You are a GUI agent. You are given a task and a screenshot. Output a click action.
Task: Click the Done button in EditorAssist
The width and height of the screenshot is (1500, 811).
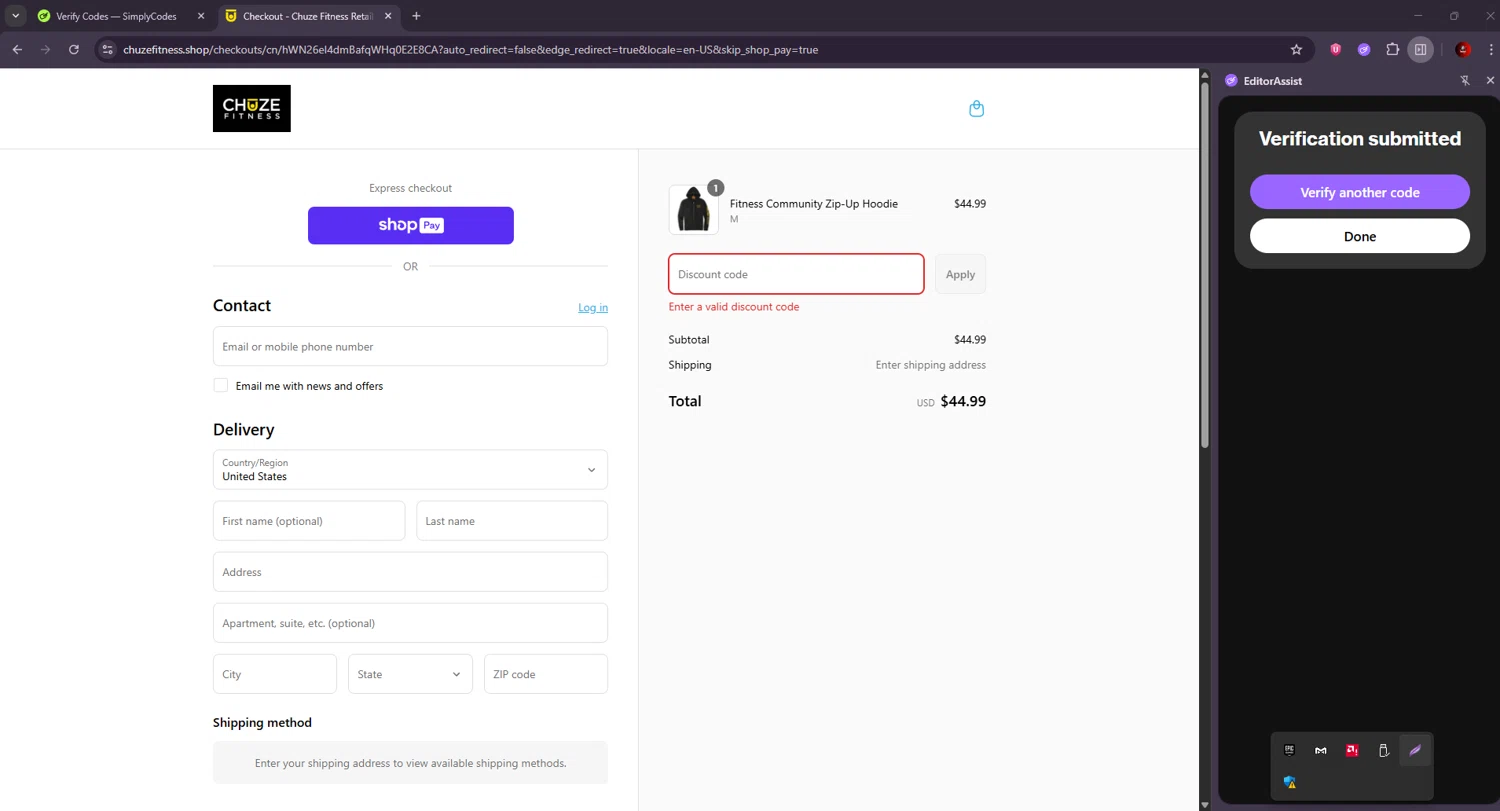pyautogui.click(x=1360, y=236)
